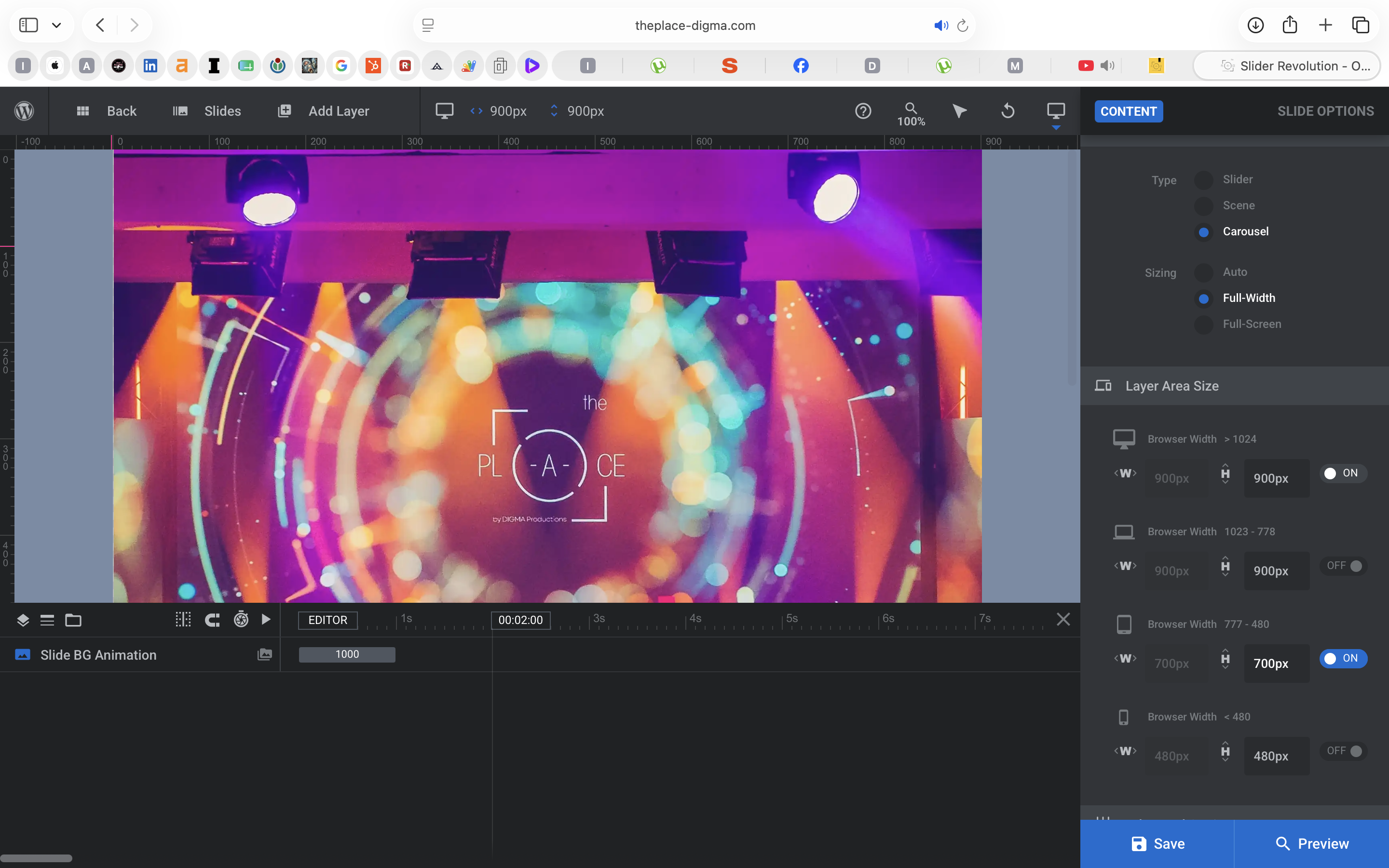Select the Slide BG Animation row

139,654
